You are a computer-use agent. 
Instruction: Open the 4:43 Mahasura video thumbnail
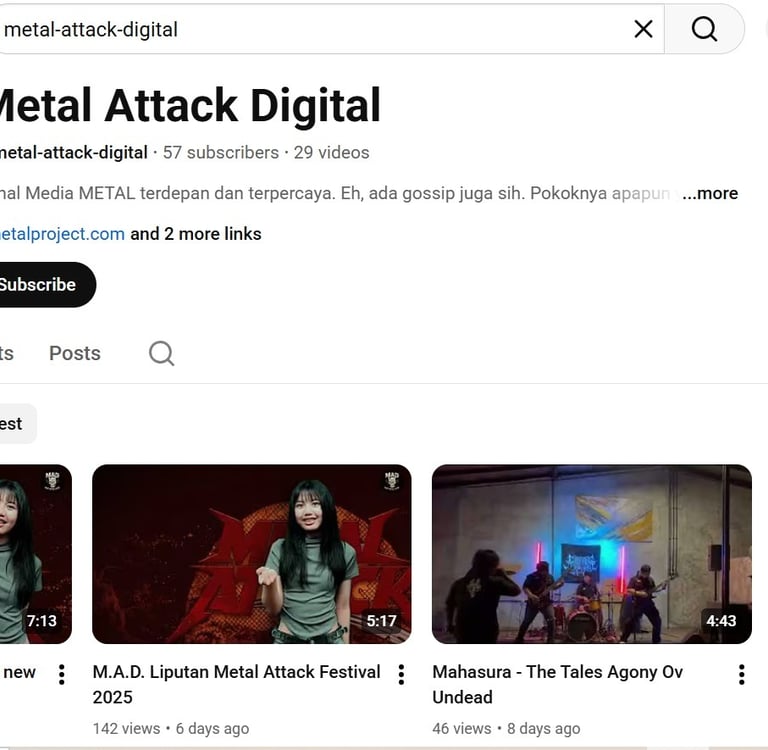(x=592, y=554)
